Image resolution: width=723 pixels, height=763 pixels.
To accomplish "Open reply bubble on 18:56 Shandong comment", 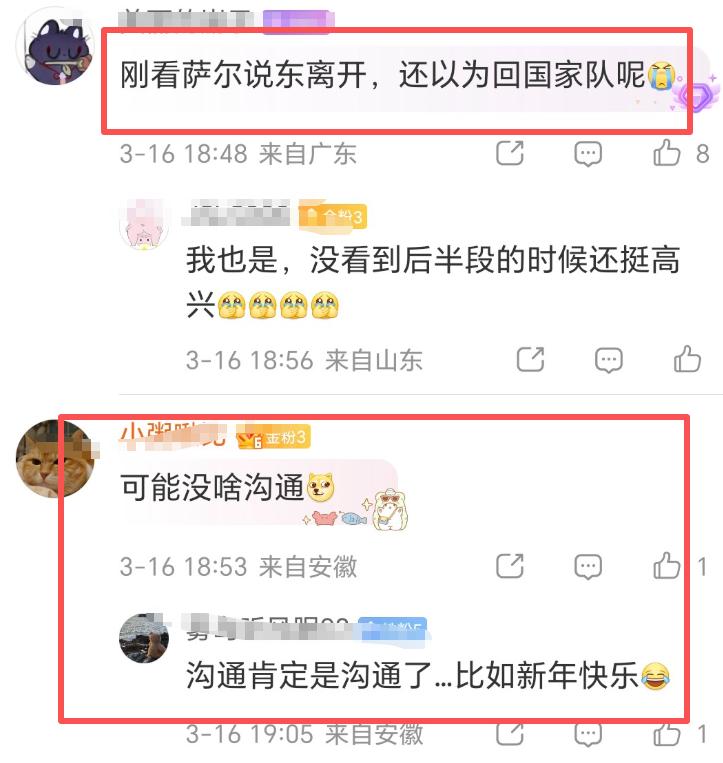I will [609, 361].
